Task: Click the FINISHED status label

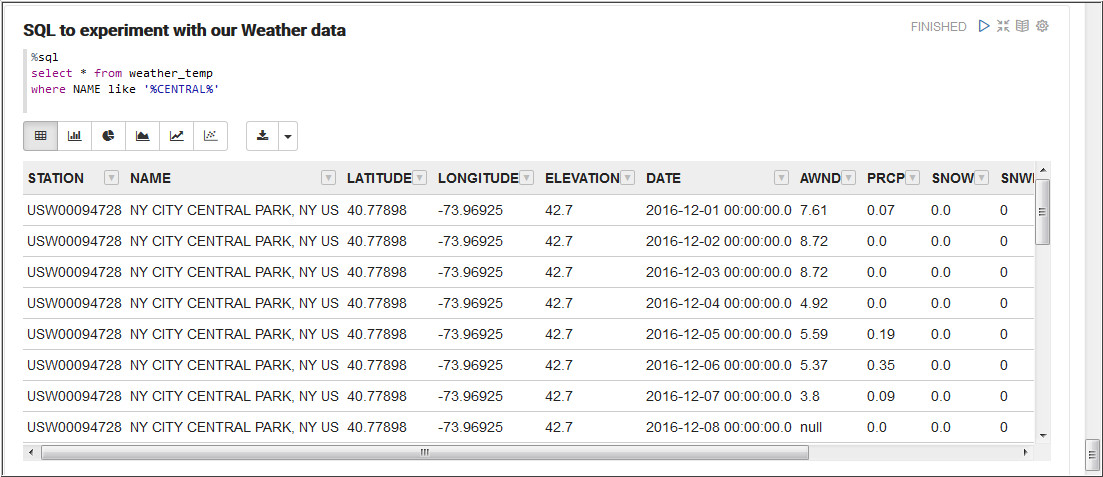Action: (x=938, y=27)
